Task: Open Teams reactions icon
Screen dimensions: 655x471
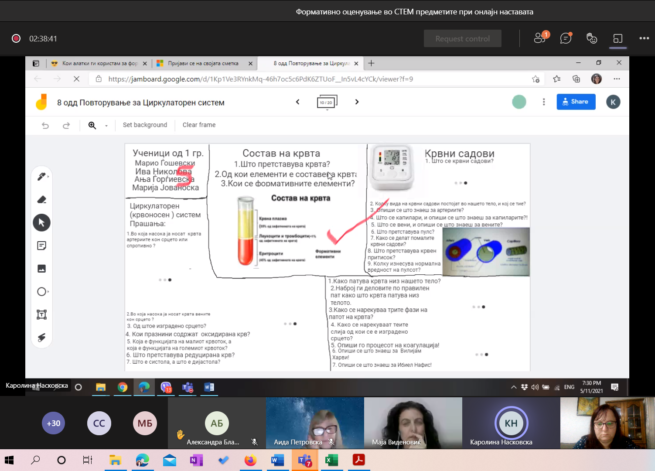Action: pos(592,38)
